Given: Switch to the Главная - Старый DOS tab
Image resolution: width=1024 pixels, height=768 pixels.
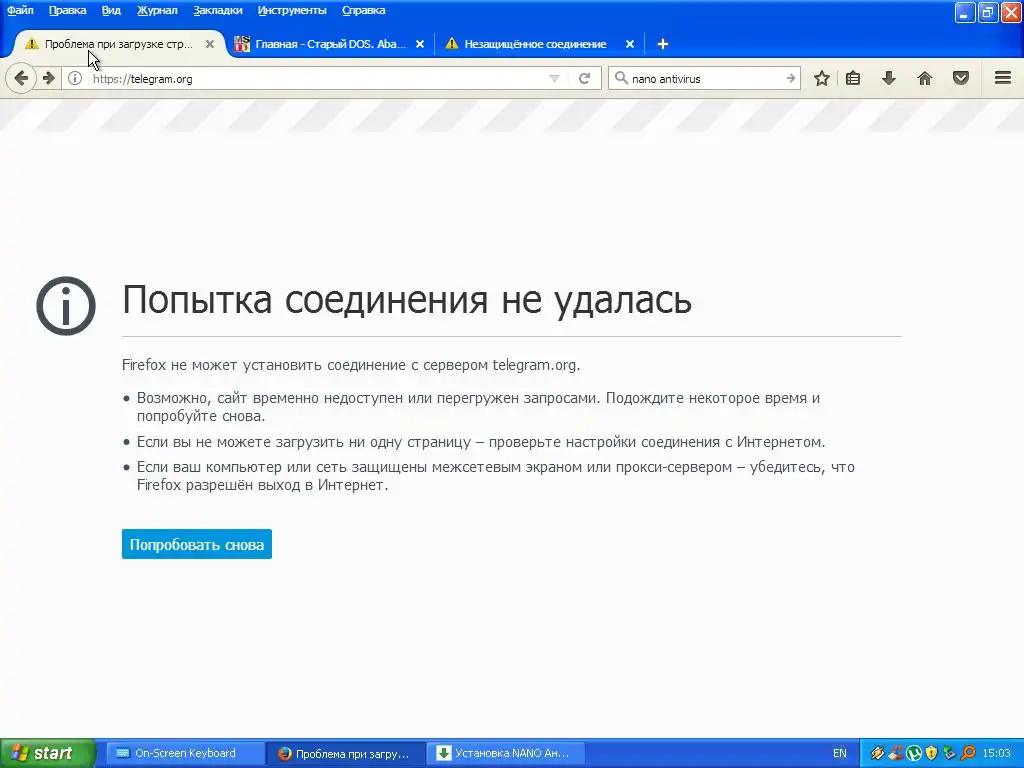Looking at the screenshot, I should tap(330, 44).
